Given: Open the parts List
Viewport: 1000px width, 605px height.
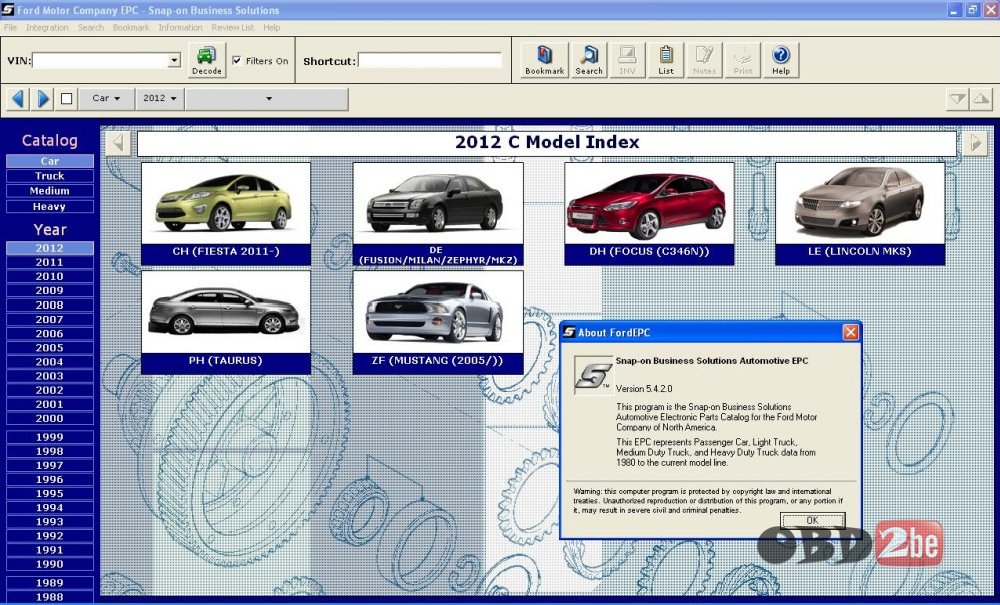Looking at the screenshot, I should coord(666,61).
